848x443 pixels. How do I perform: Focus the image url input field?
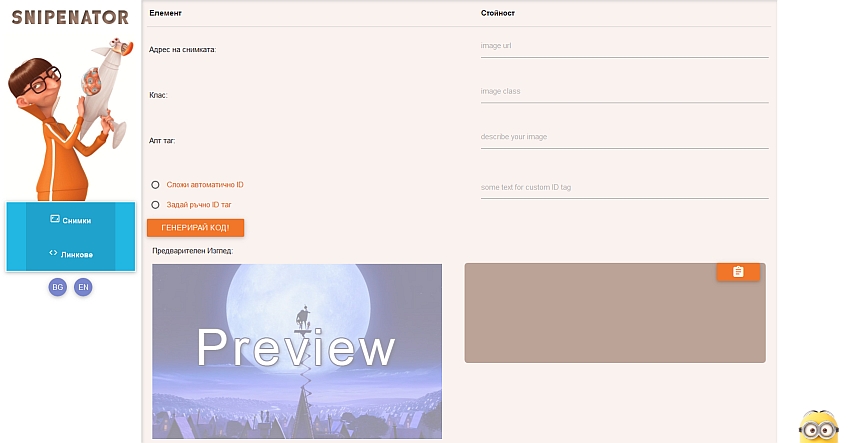(x=624, y=46)
